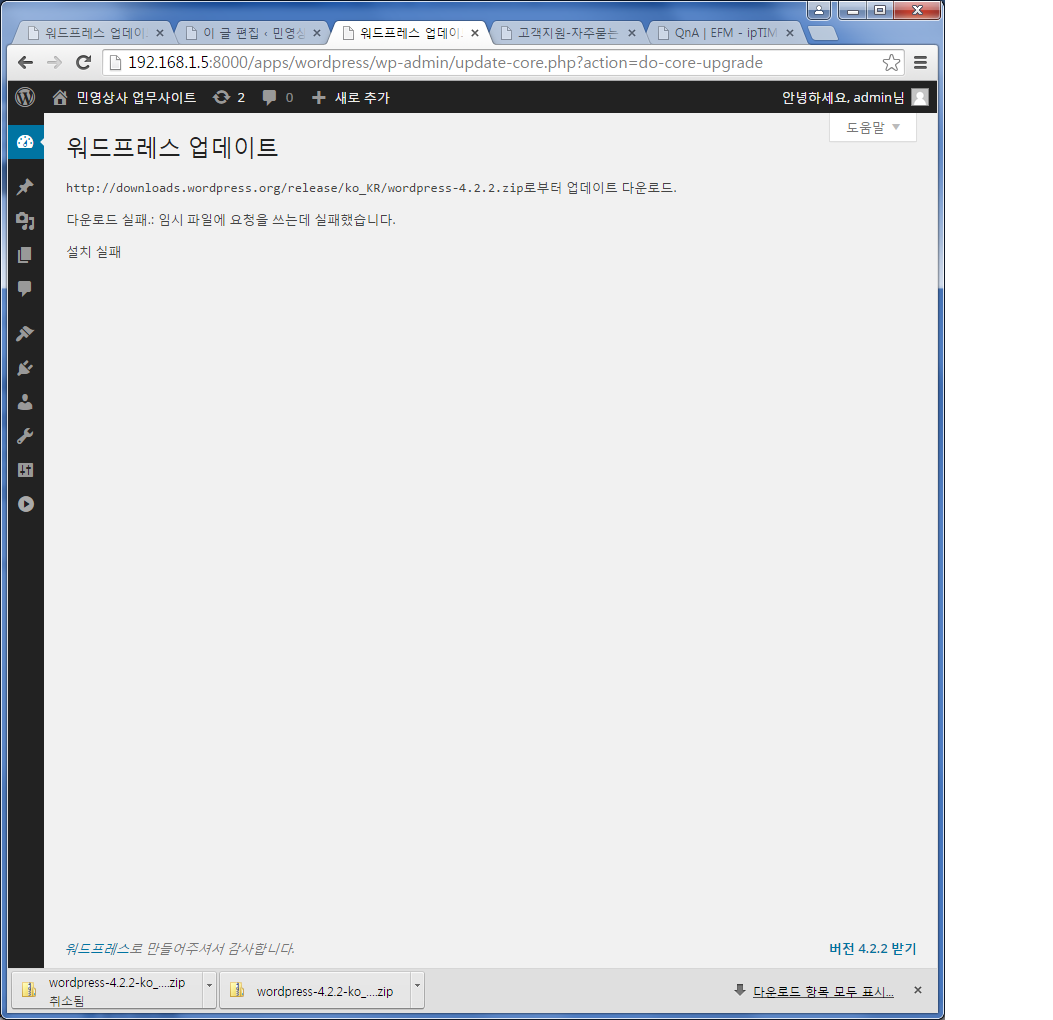Click the Chrome user profile icon

(819, 10)
